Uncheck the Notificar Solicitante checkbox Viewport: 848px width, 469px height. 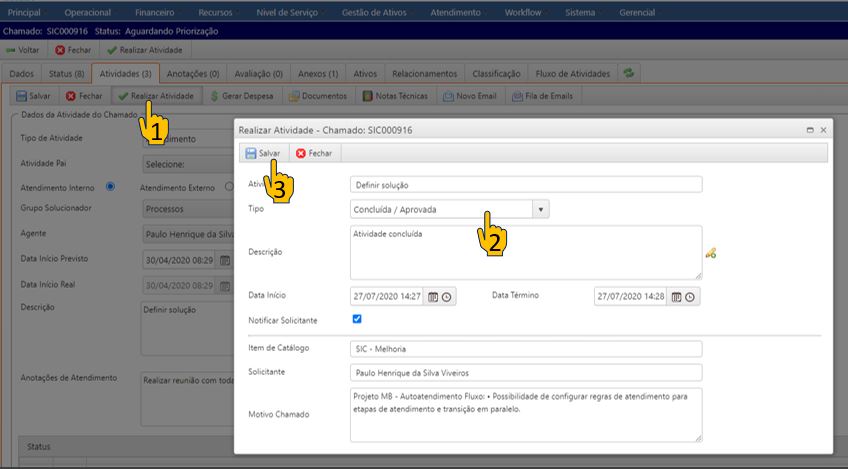(357, 319)
